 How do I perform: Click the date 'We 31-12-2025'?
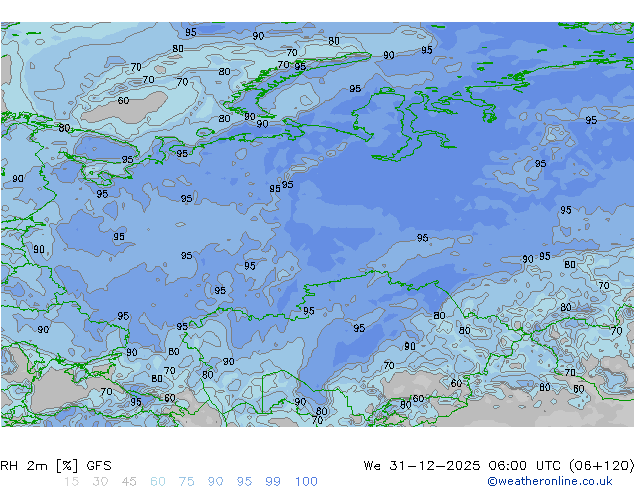422,466
